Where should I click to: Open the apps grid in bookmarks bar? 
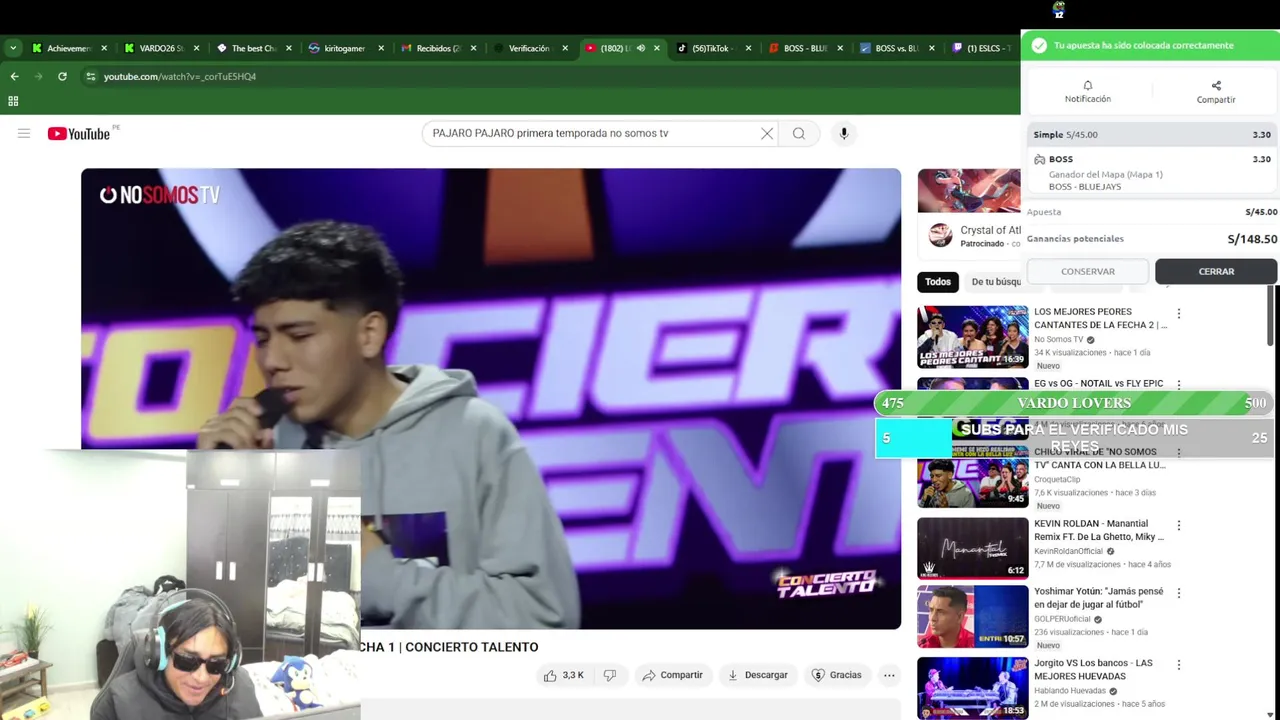[13, 101]
